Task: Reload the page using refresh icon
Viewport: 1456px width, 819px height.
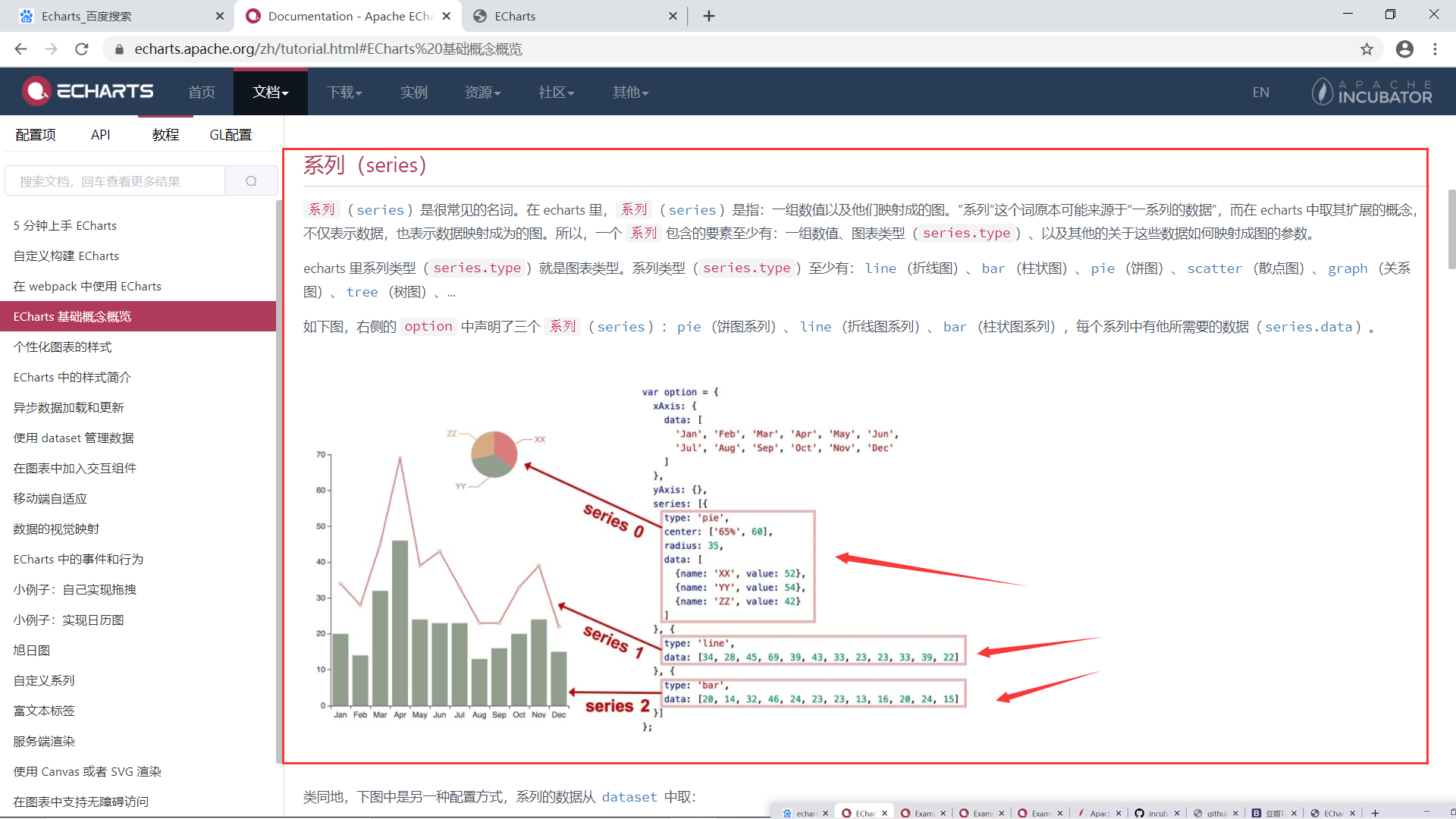Action: (x=82, y=49)
